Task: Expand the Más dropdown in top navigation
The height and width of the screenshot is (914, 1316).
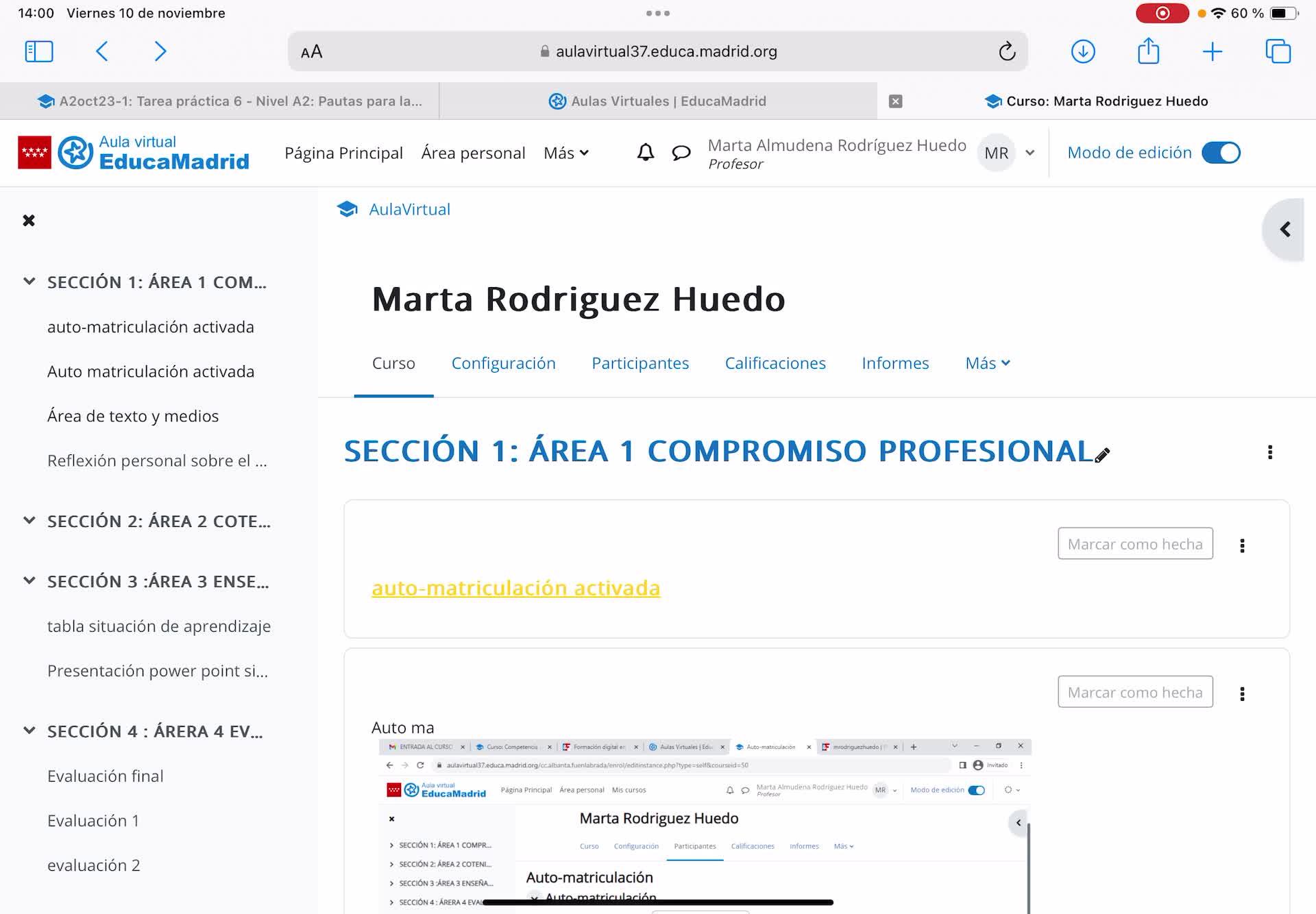Action: [566, 153]
